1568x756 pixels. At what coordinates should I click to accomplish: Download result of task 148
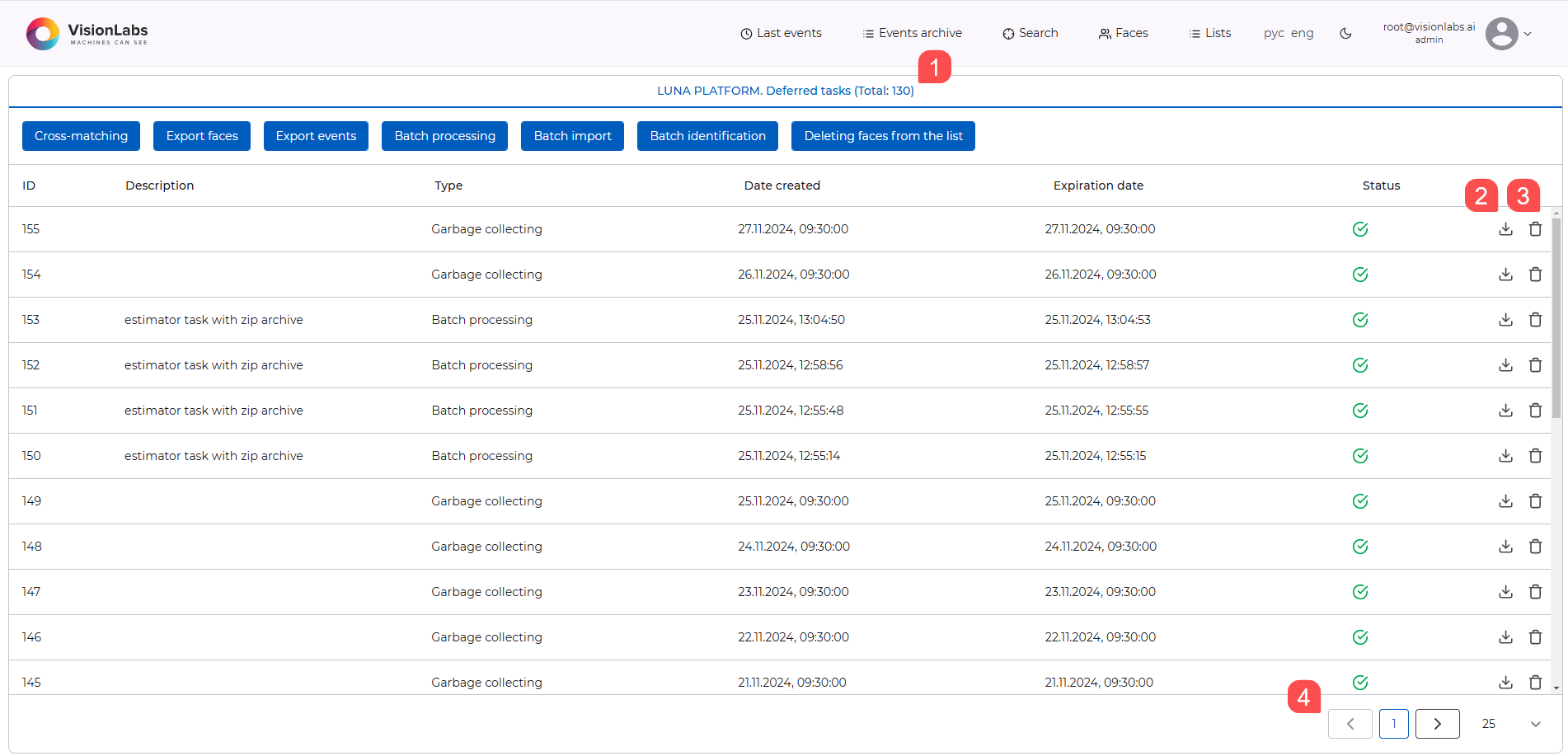coord(1505,547)
